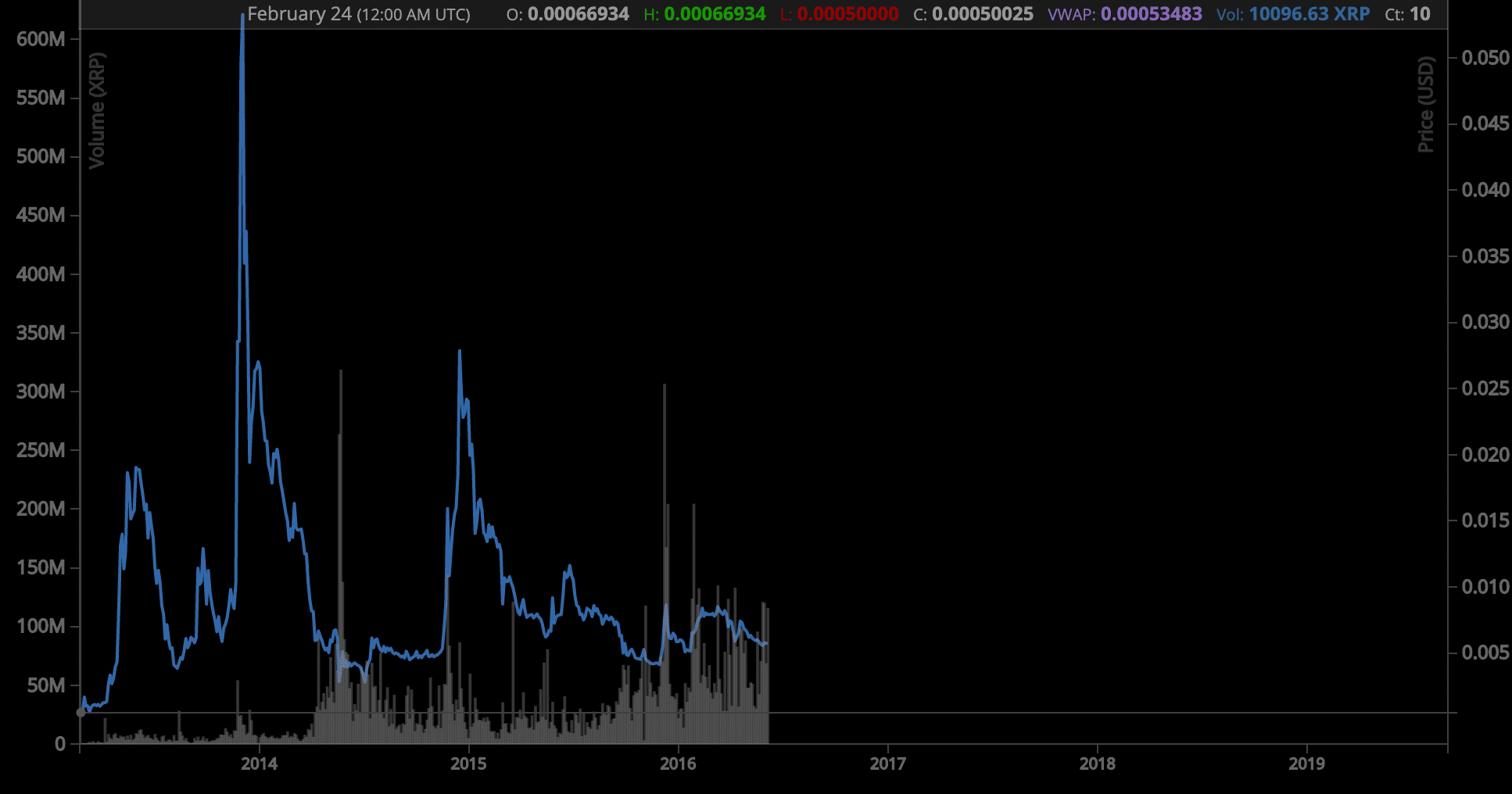Click the 0.050 price axis label
The height and width of the screenshot is (794, 1512).
1485,58
